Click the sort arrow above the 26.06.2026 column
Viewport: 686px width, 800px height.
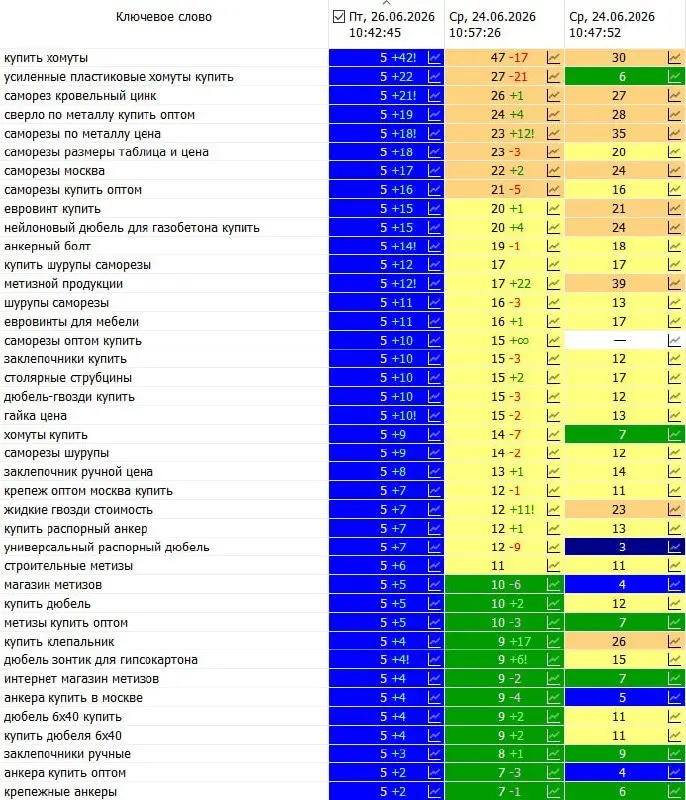coord(387,3)
